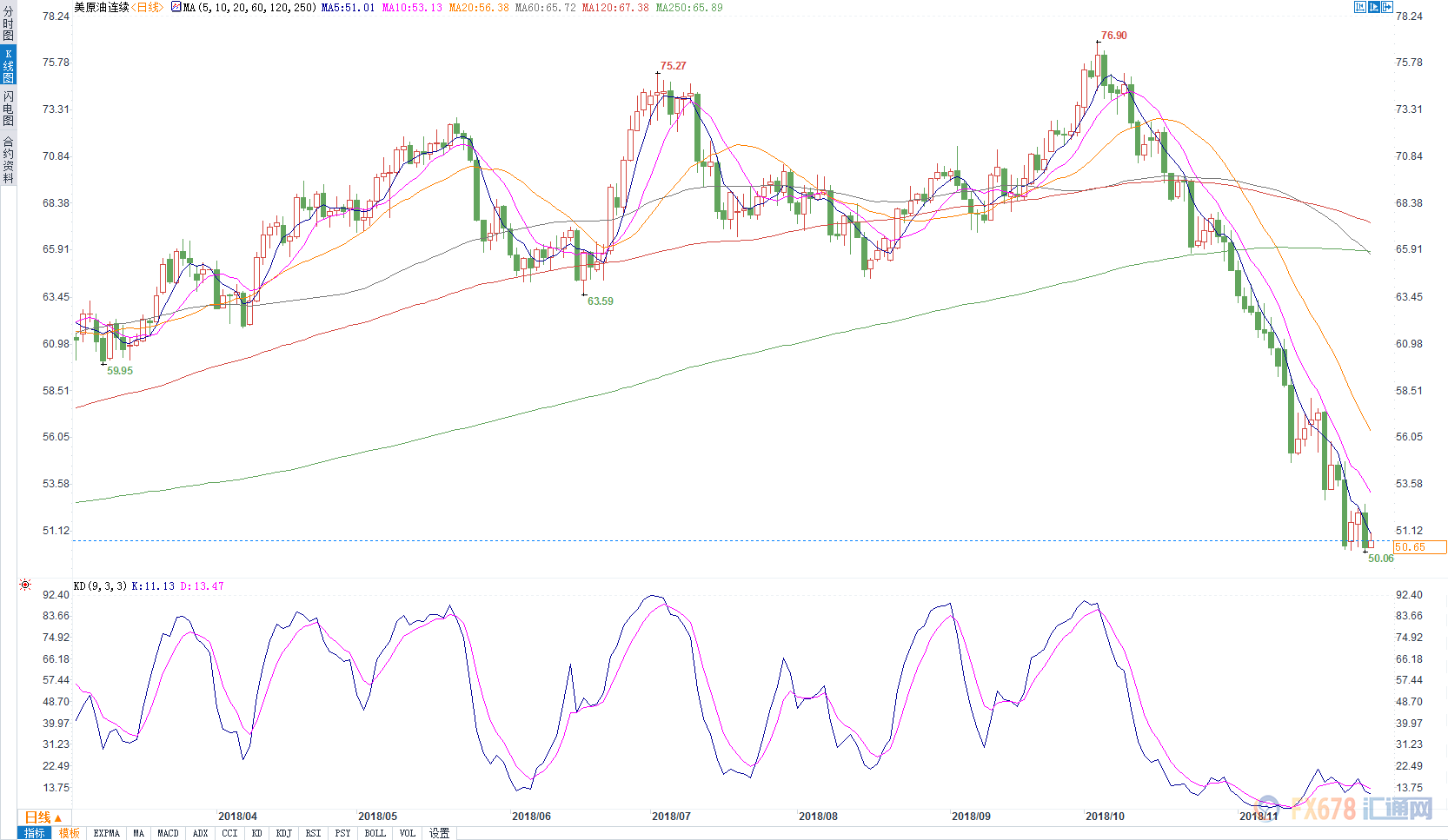Open indicator 设置 settings
The width and height of the screenshot is (1448, 840).
coord(440,833)
